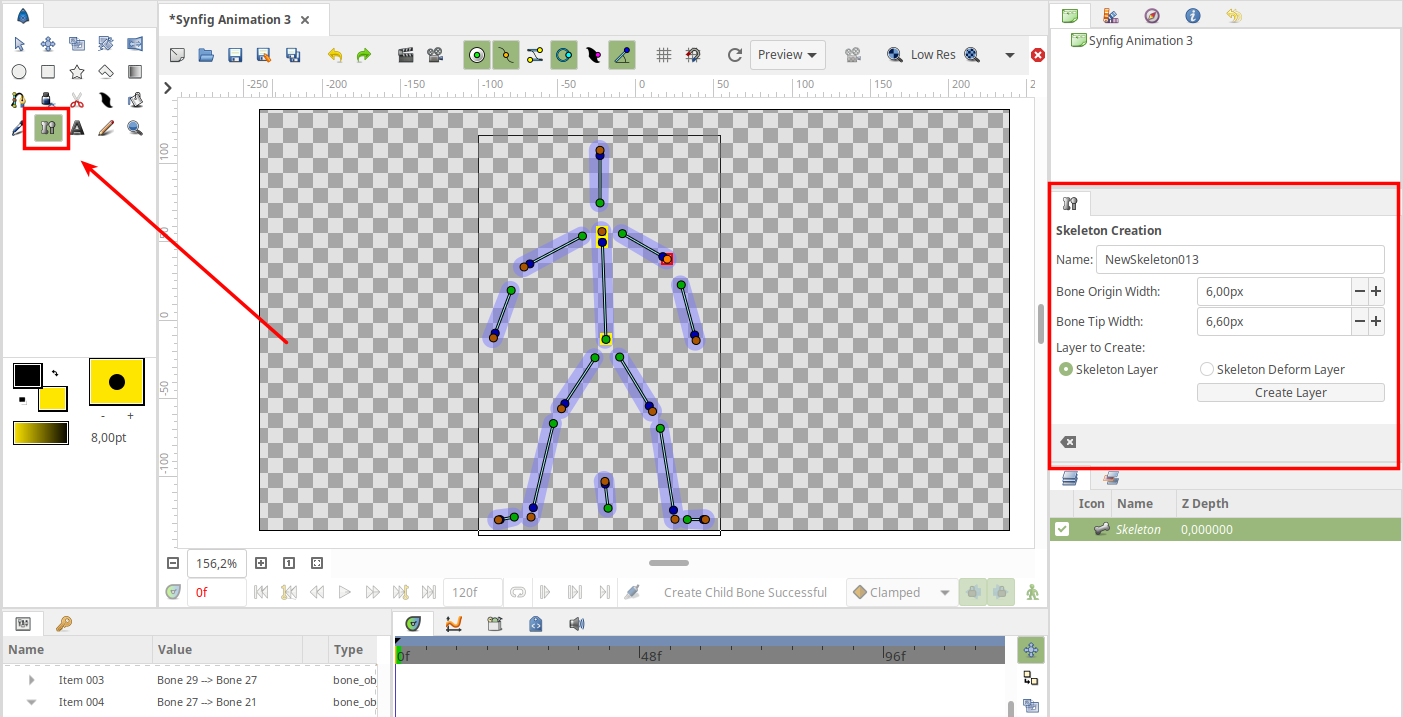Select the Skeleton Layer radio option
The width and height of the screenshot is (1403, 717).
tap(1108, 369)
